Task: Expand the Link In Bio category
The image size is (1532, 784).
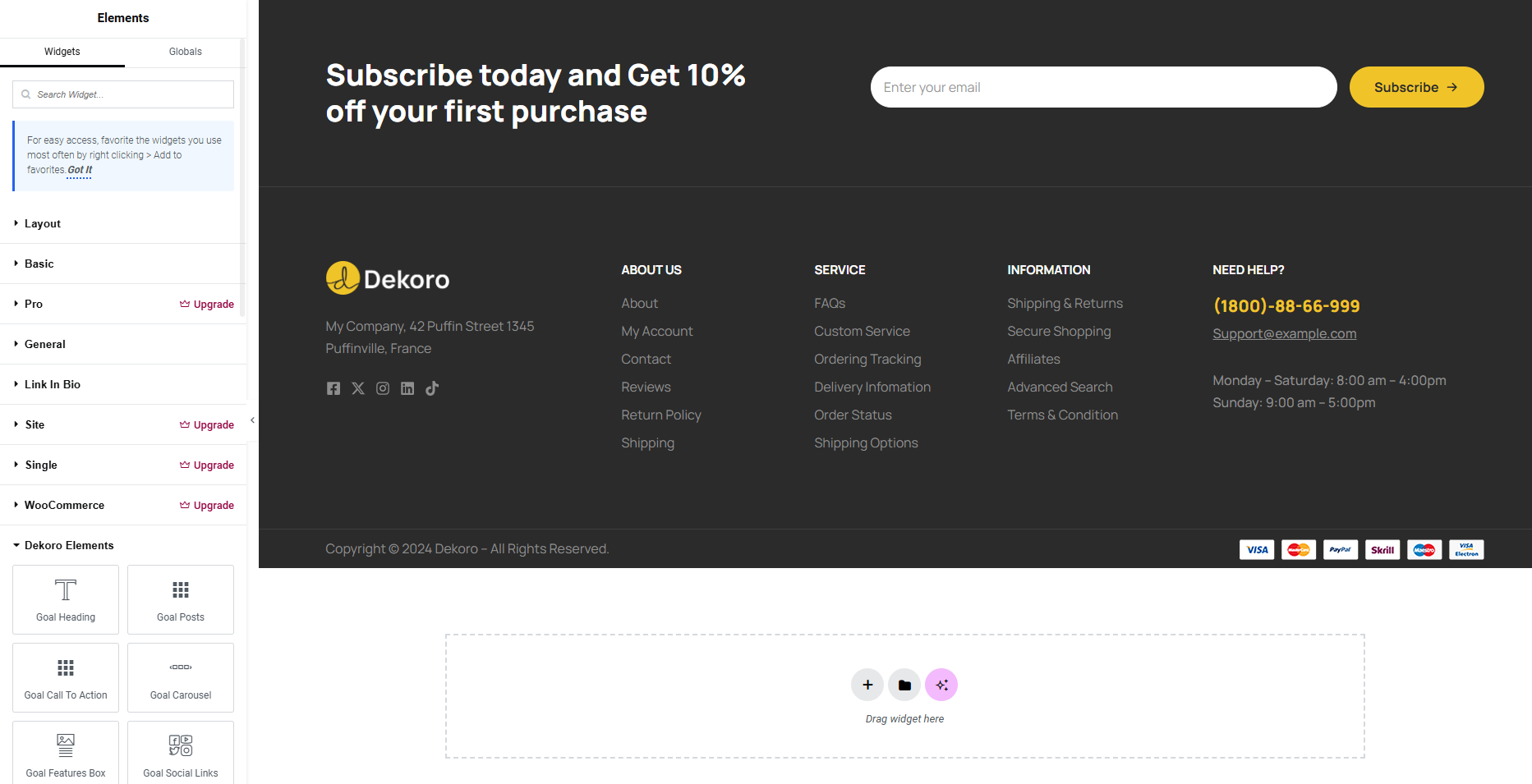Action: tap(123, 384)
